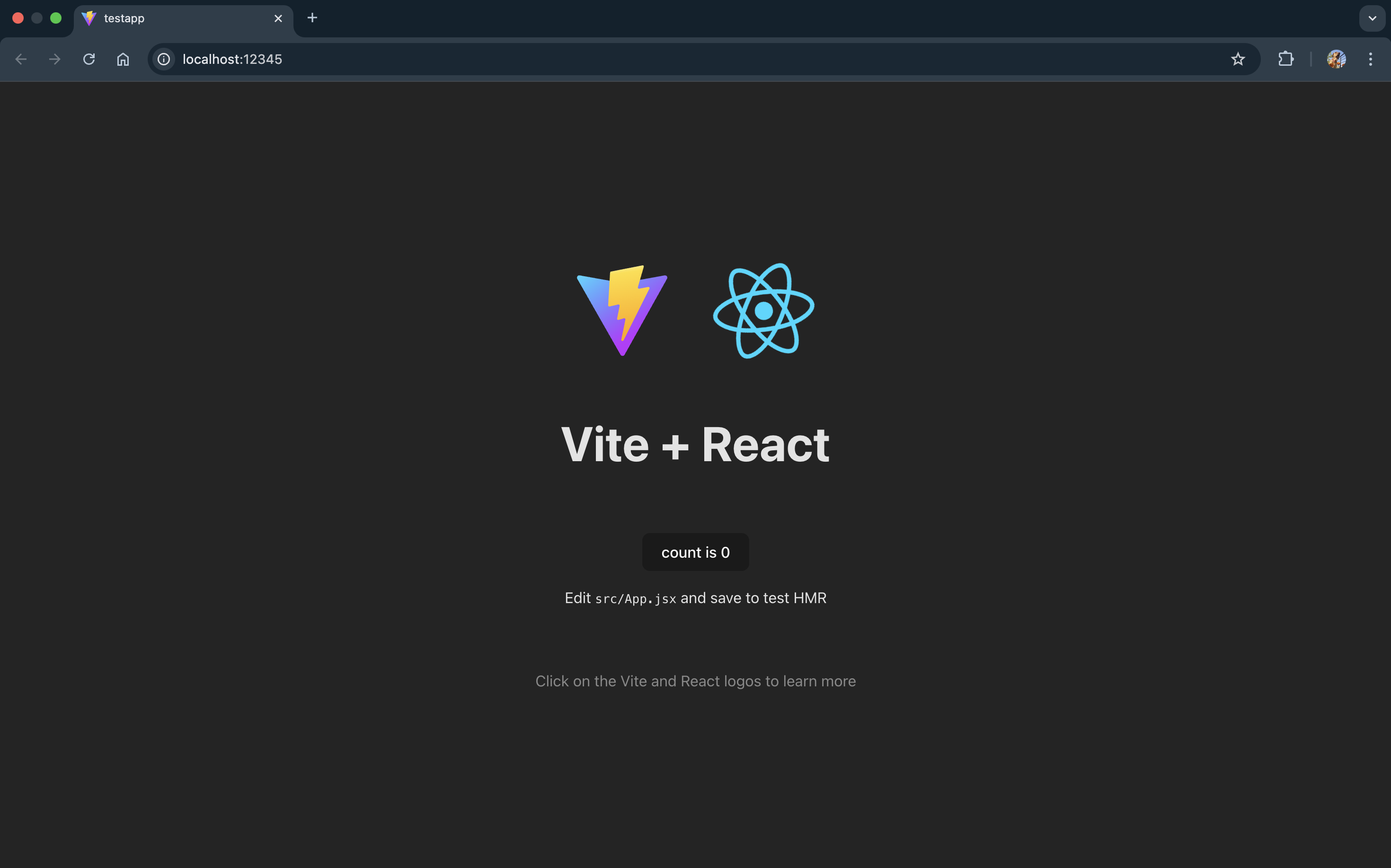
Task: Open the Chrome three-dot menu
Action: [1370, 59]
